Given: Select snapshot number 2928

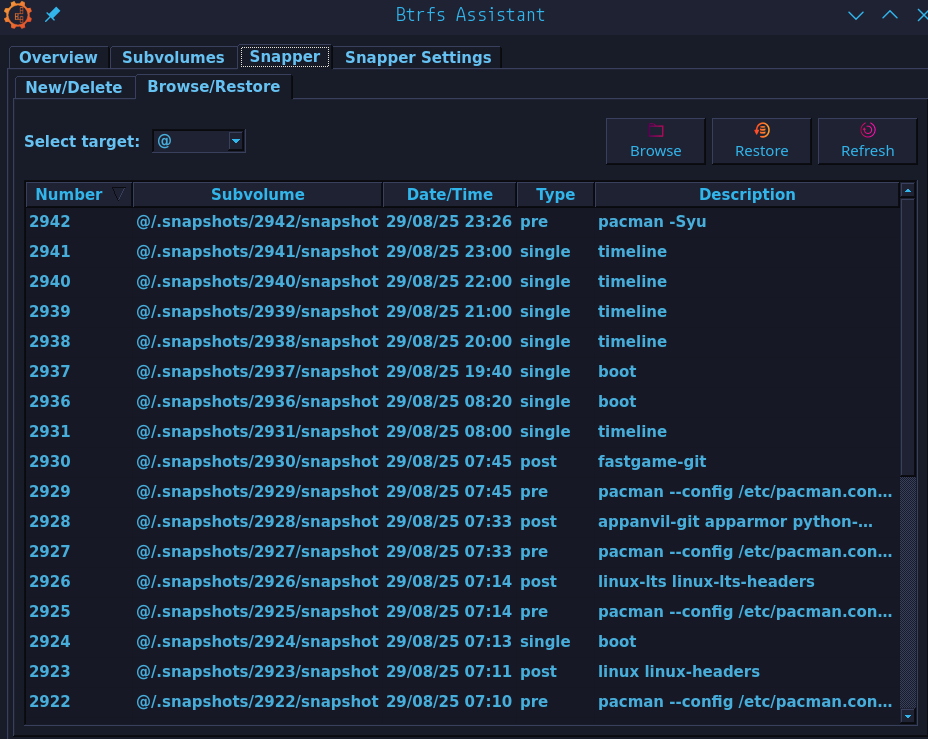Looking at the screenshot, I should [x=50, y=522].
